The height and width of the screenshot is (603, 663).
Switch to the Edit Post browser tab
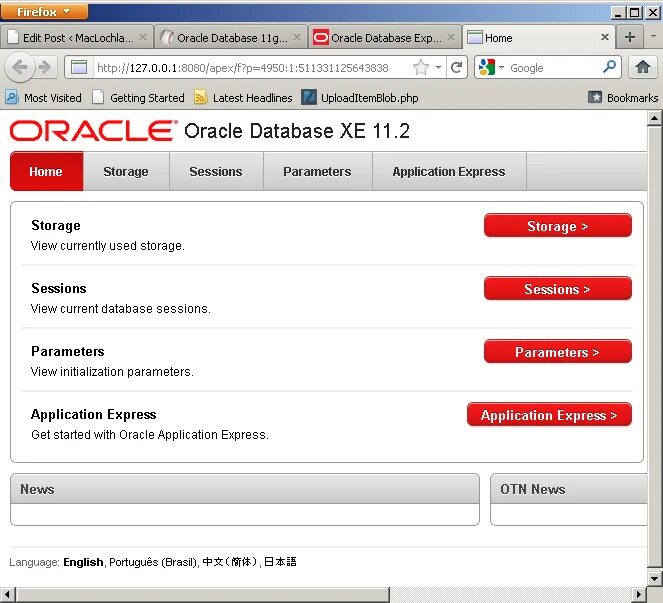77,38
